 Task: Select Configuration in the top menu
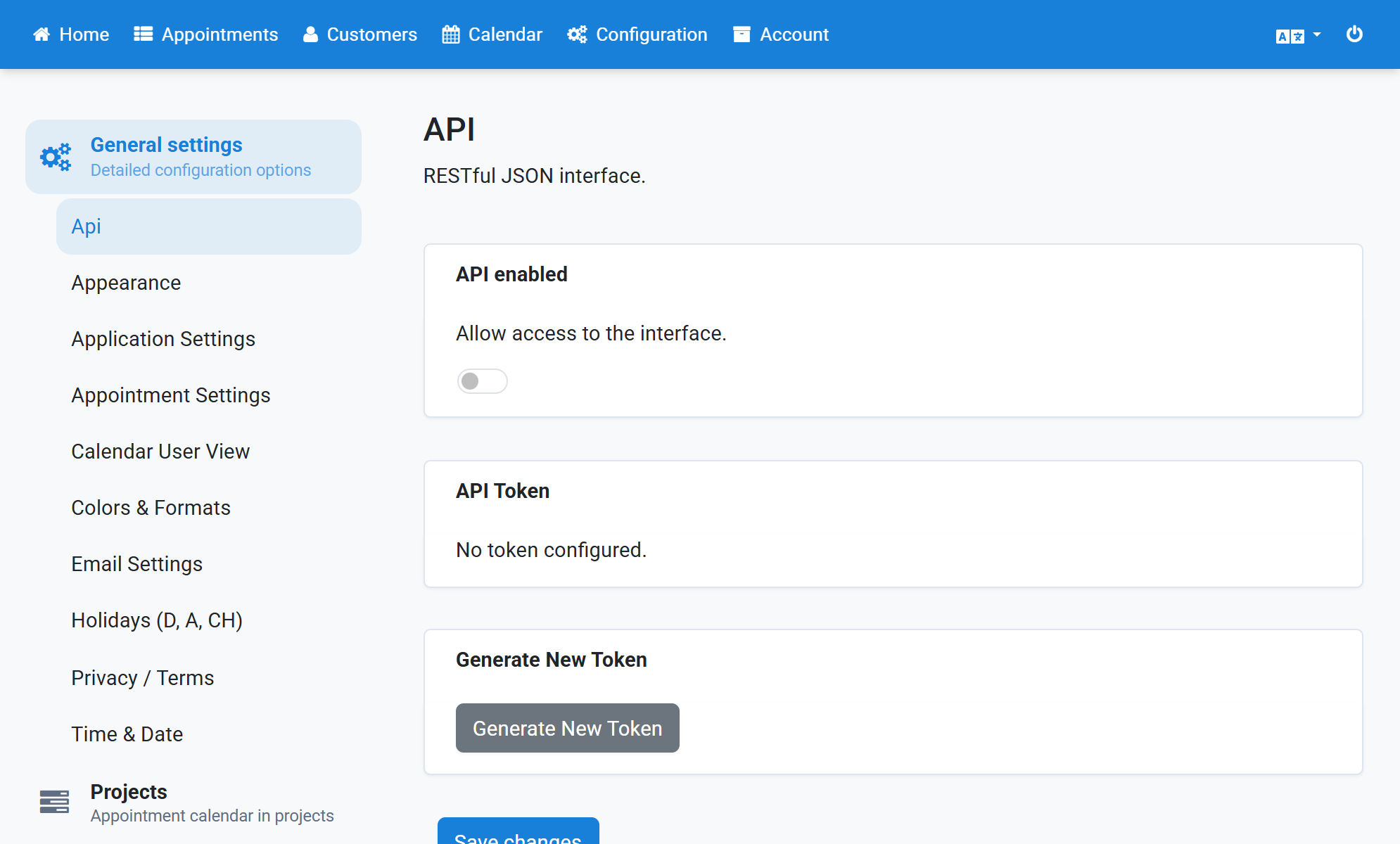coord(637,34)
